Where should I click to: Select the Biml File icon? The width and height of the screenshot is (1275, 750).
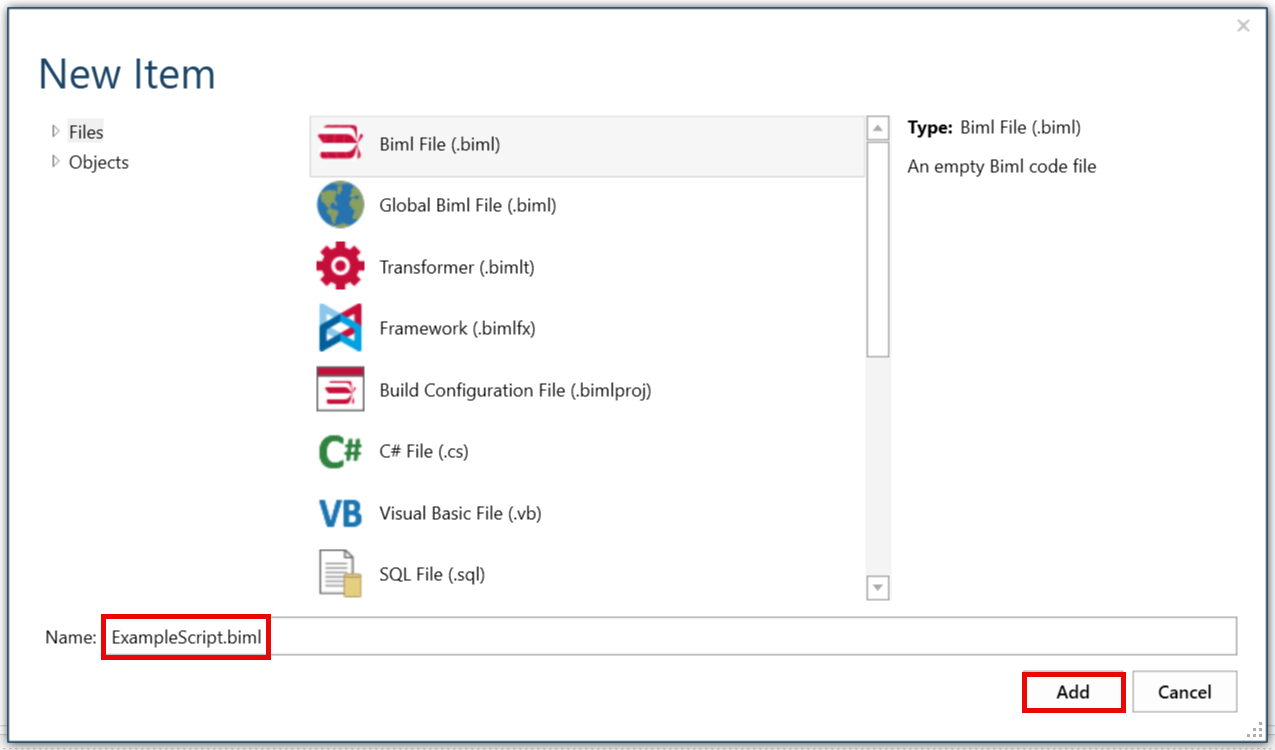click(x=340, y=145)
